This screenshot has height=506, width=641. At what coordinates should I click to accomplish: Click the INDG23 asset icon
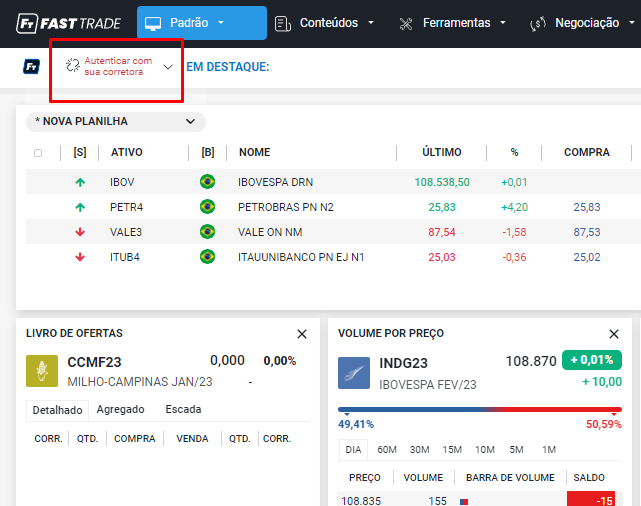tap(354, 373)
